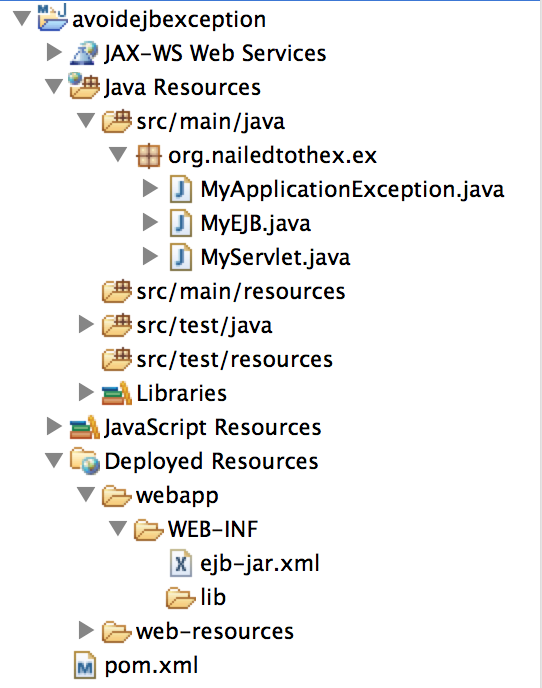Select the src/main/resources folder
542x688 pixels.
point(241,291)
